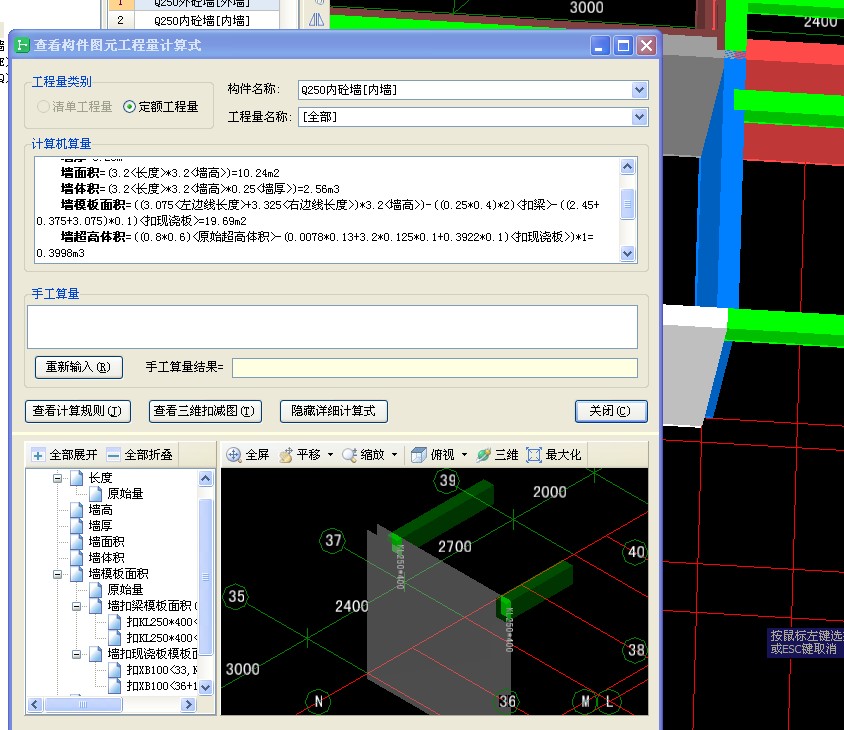Select 原始量 under 长度
The width and height of the screenshot is (844, 730).
click(125, 494)
